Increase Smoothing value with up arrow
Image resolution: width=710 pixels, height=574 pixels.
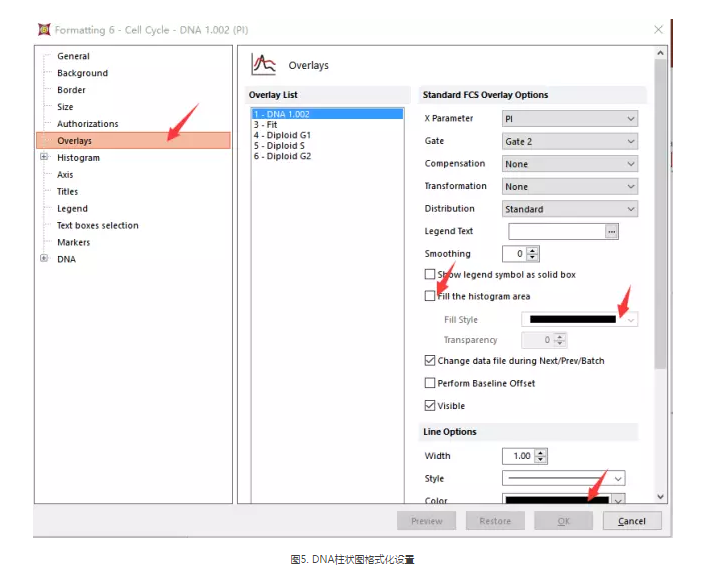532,250
